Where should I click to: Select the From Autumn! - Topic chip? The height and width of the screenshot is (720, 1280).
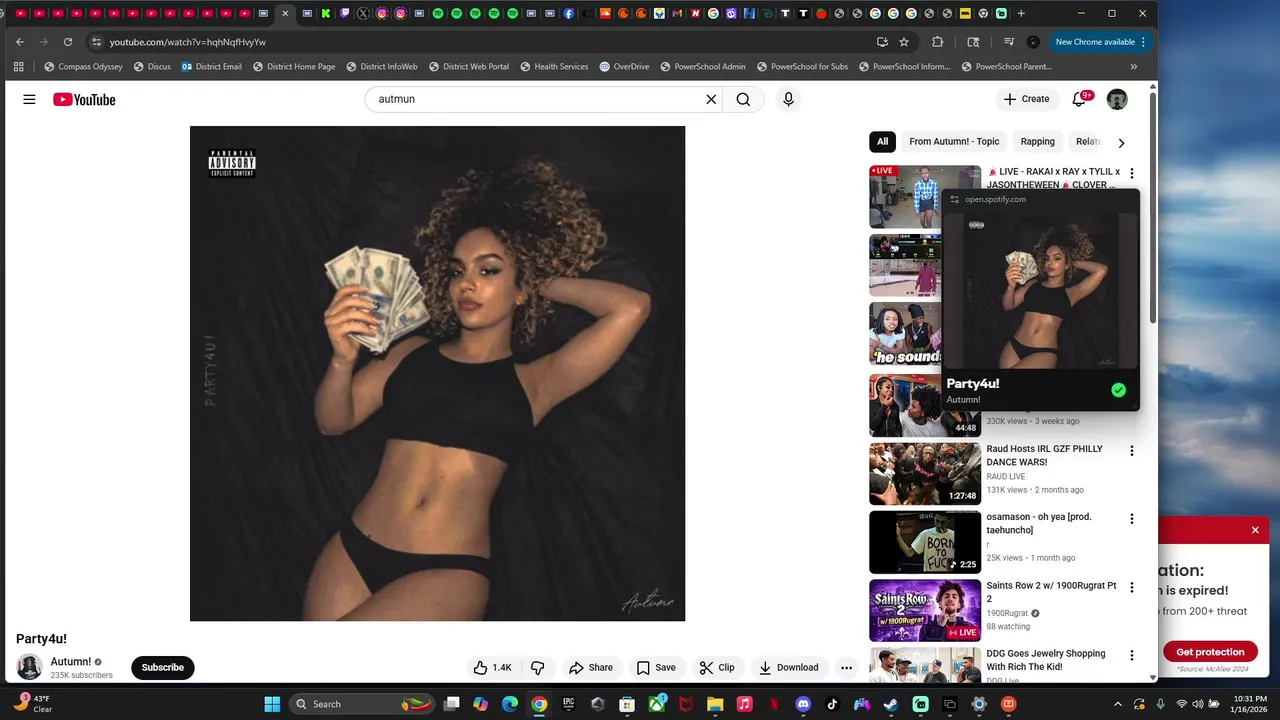click(x=954, y=142)
